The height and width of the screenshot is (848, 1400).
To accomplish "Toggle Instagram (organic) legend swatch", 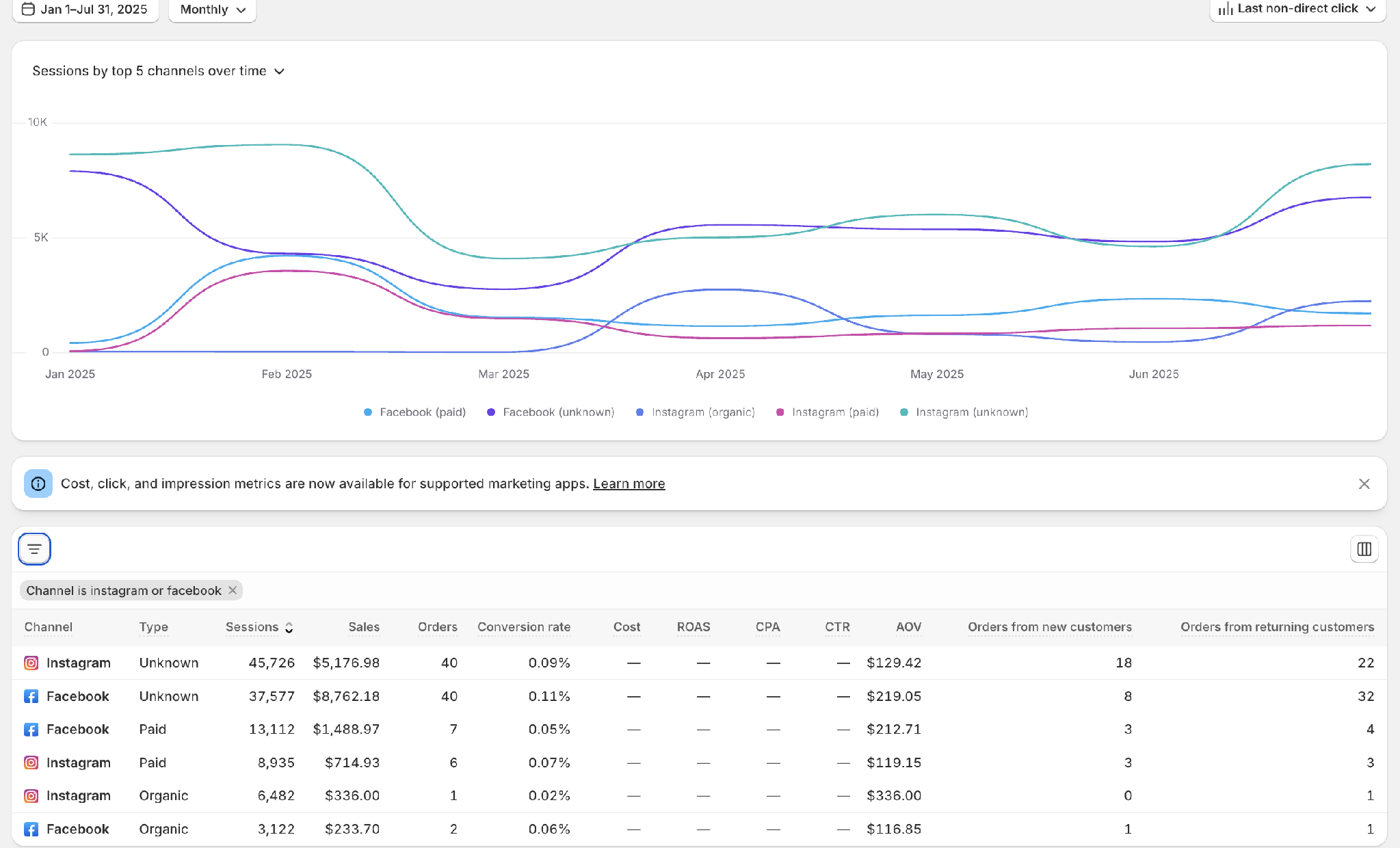I will [x=639, y=412].
